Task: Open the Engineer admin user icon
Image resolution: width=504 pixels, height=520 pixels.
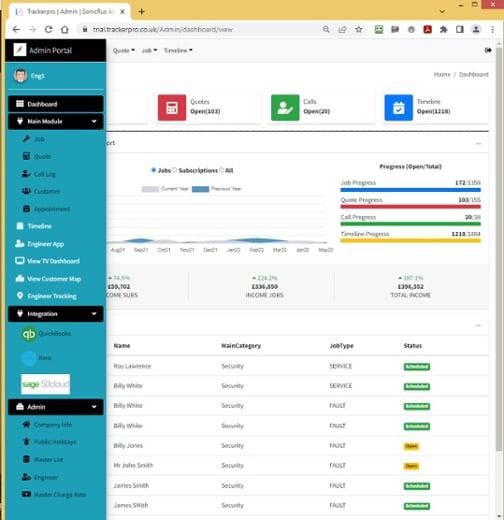Action: click(26, 477)
